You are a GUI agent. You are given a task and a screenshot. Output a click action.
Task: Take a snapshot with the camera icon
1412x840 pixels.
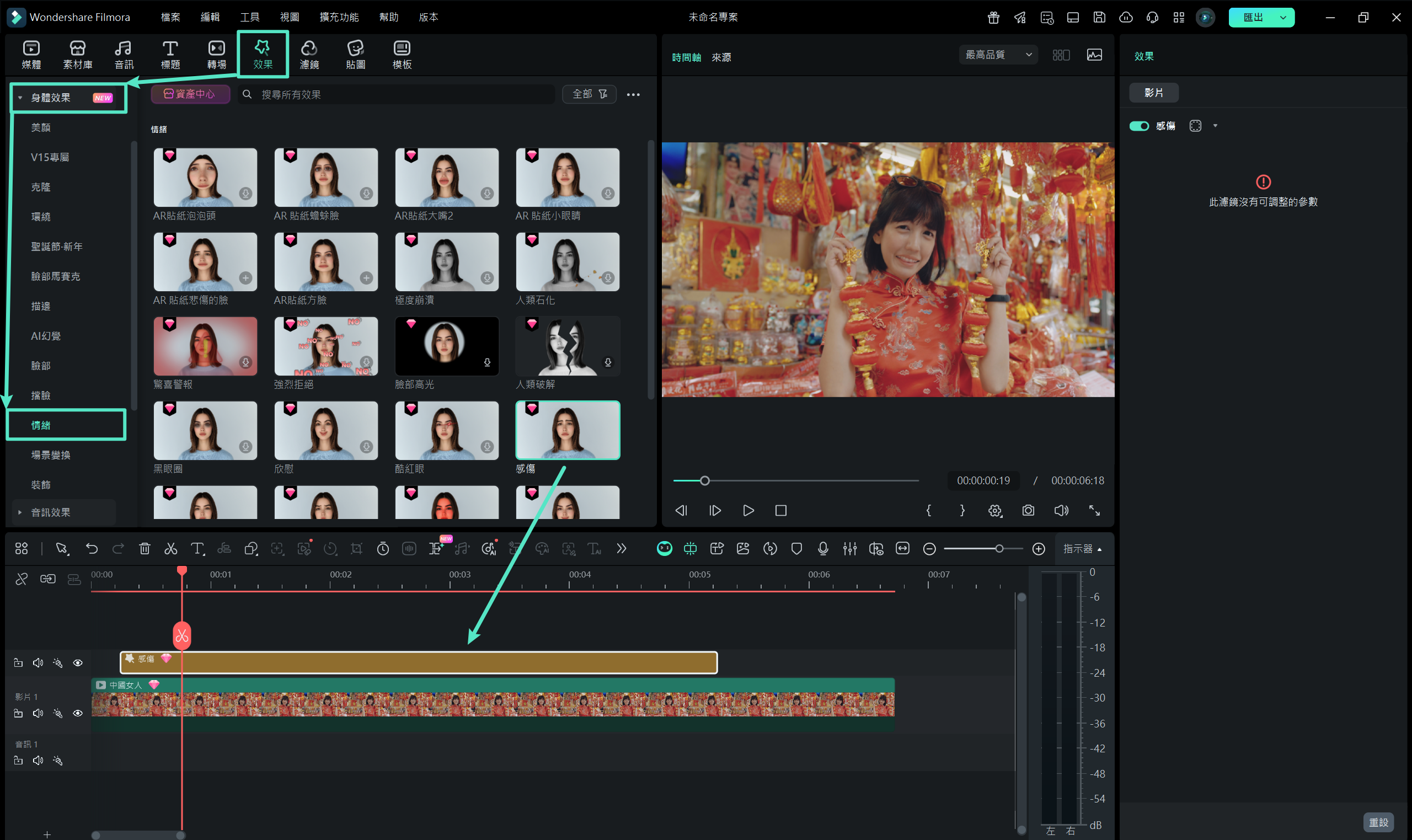click(x=1028, y=510)
